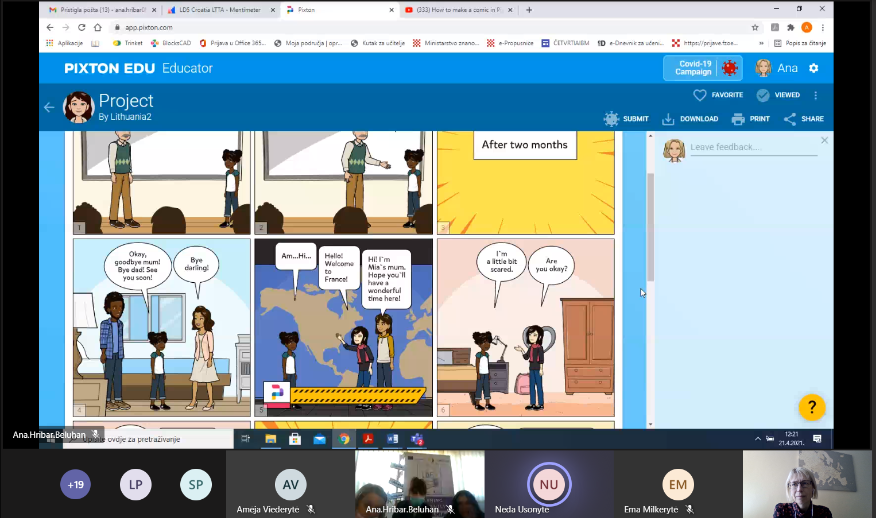The width and height of the screenshot is (876, 518).
Task: Open Mail app in taskbar
Action: pyautogui.click(x=320, y=439)
